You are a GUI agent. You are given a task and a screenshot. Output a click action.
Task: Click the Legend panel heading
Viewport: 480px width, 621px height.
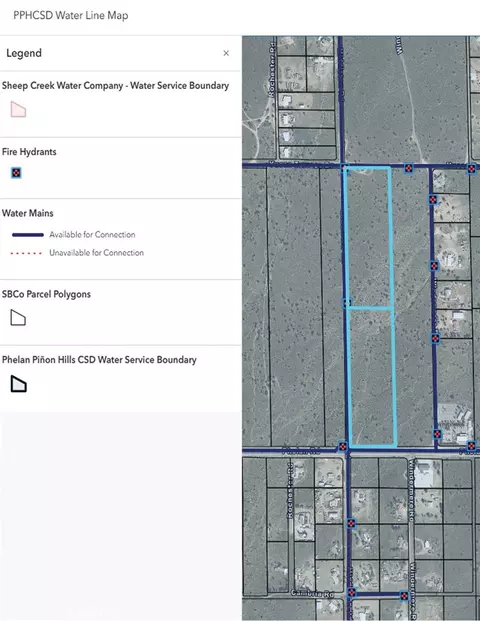(x=24, y=53)
